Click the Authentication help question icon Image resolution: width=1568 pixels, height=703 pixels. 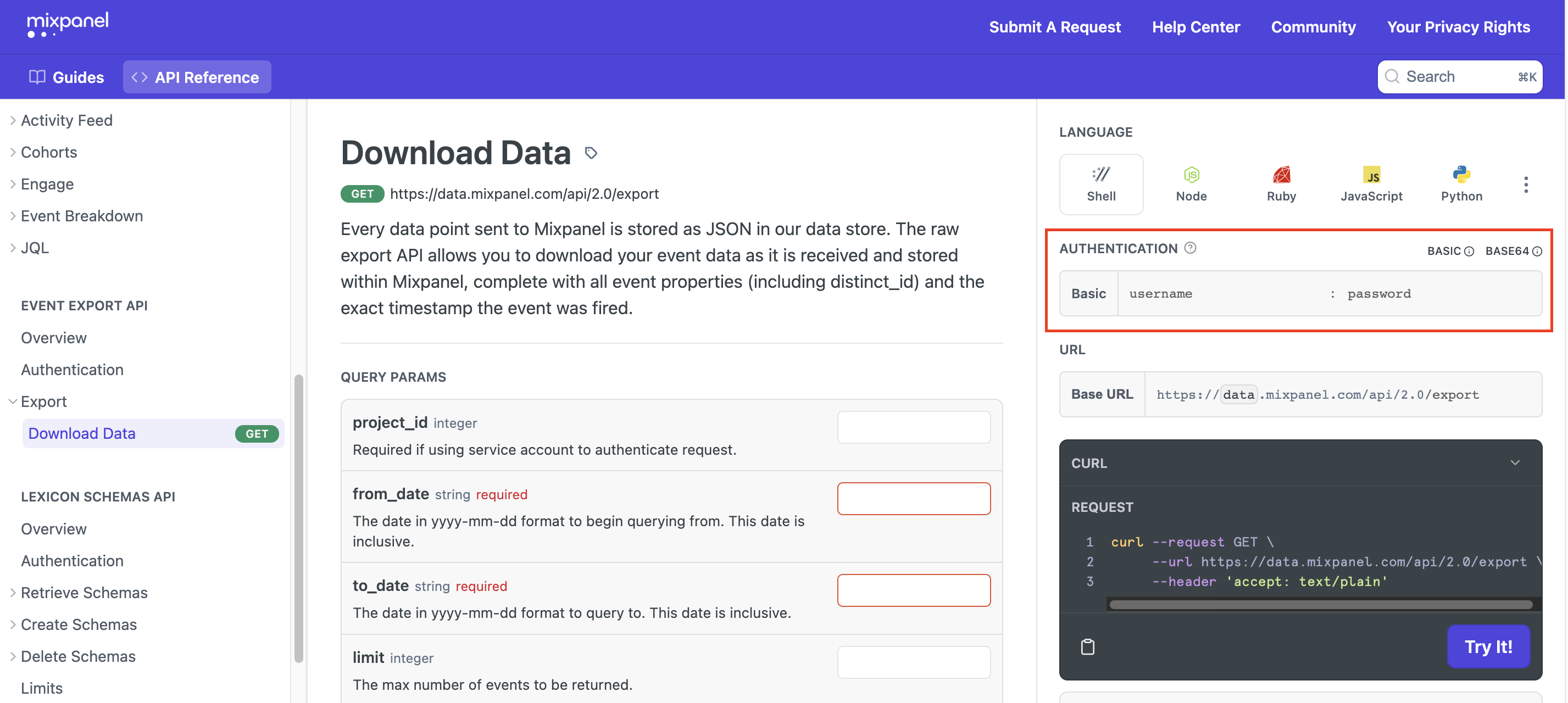(1190, 248)
